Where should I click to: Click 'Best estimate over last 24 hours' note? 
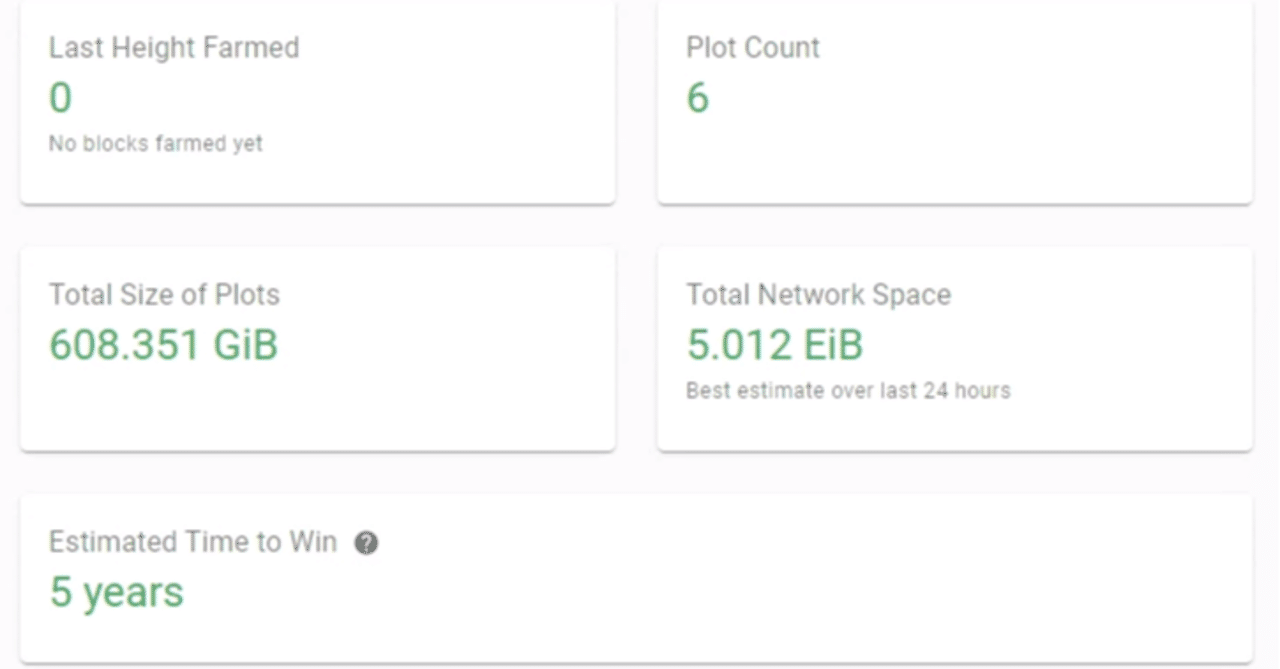point(848,390)
